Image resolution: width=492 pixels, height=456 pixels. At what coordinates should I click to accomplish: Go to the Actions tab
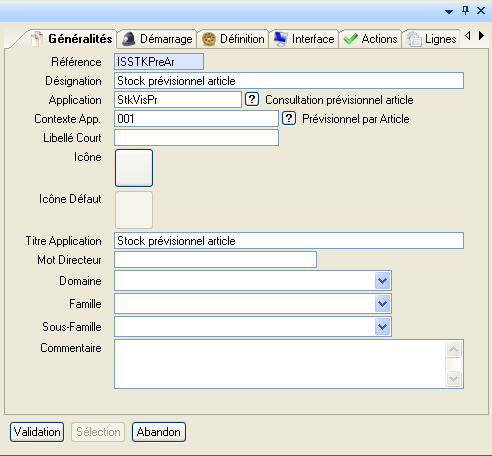tap(370, 39)
